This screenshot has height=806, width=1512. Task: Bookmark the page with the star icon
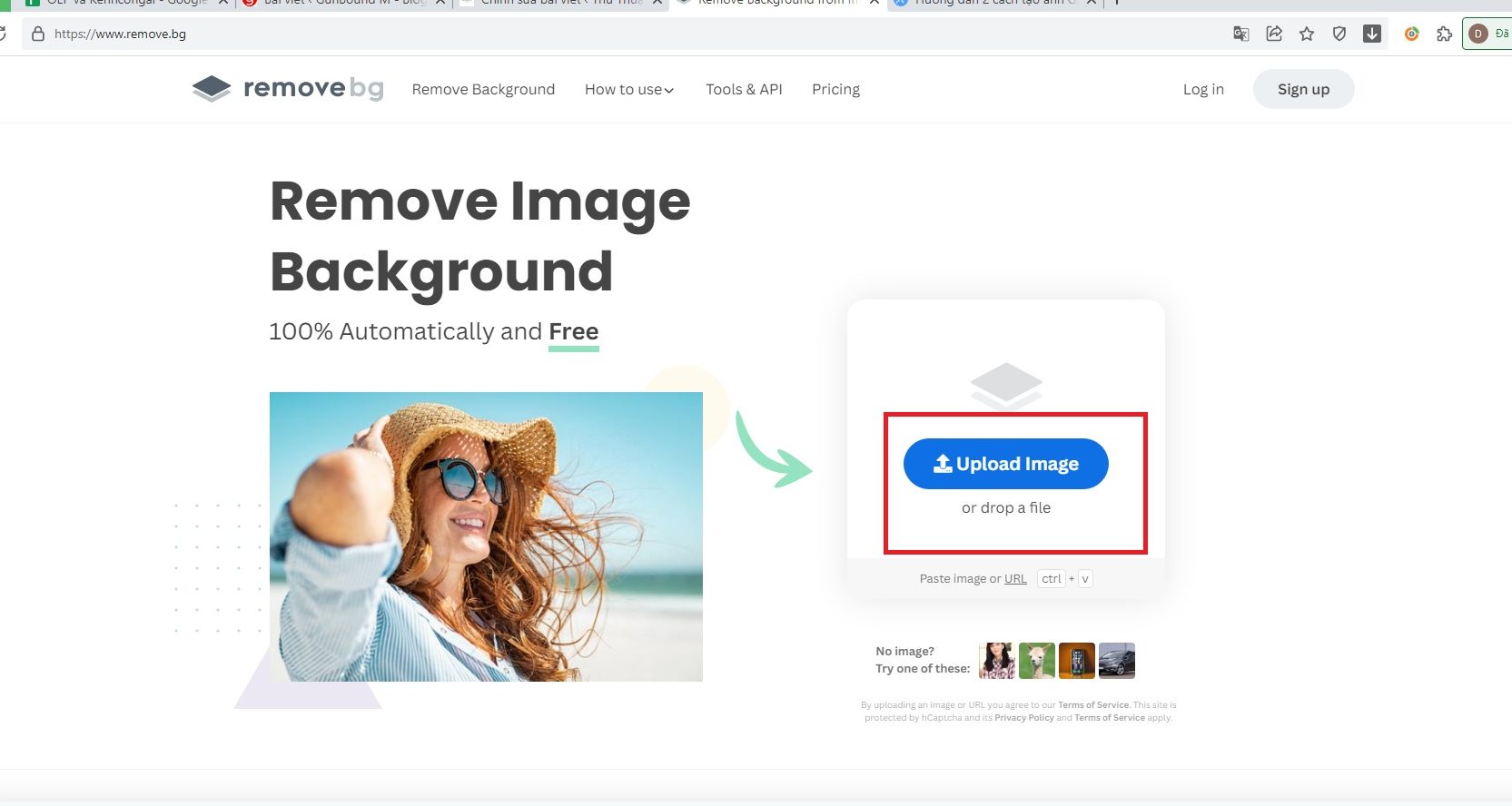click(1307, 34)
